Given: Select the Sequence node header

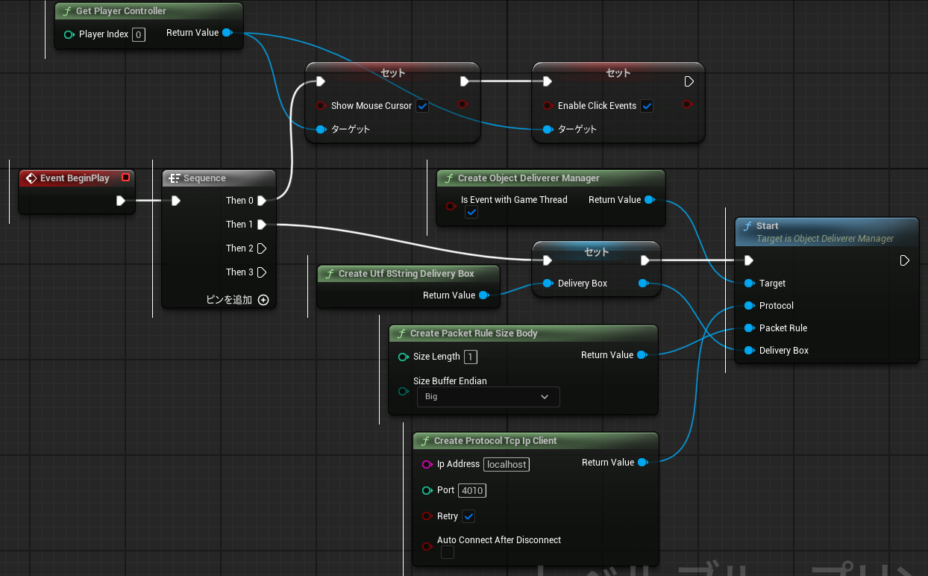Looking at the screenshot, I should coord(218,178).
